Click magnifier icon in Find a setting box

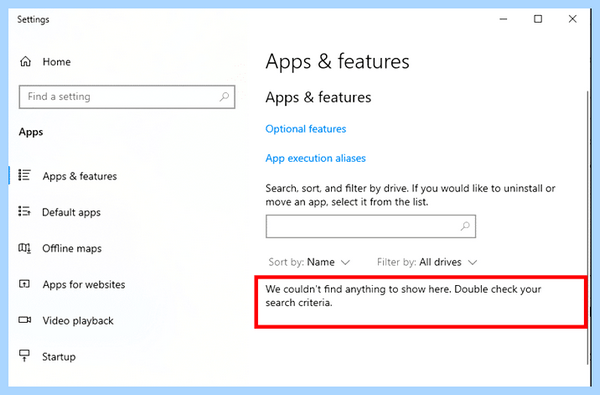(224, 96)
